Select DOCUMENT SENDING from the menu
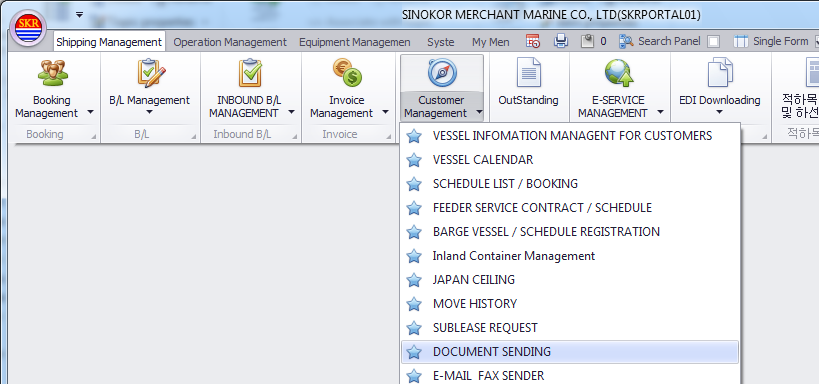Image resolution: width=819 pixels, height=384 pixels. click(570, 352)
